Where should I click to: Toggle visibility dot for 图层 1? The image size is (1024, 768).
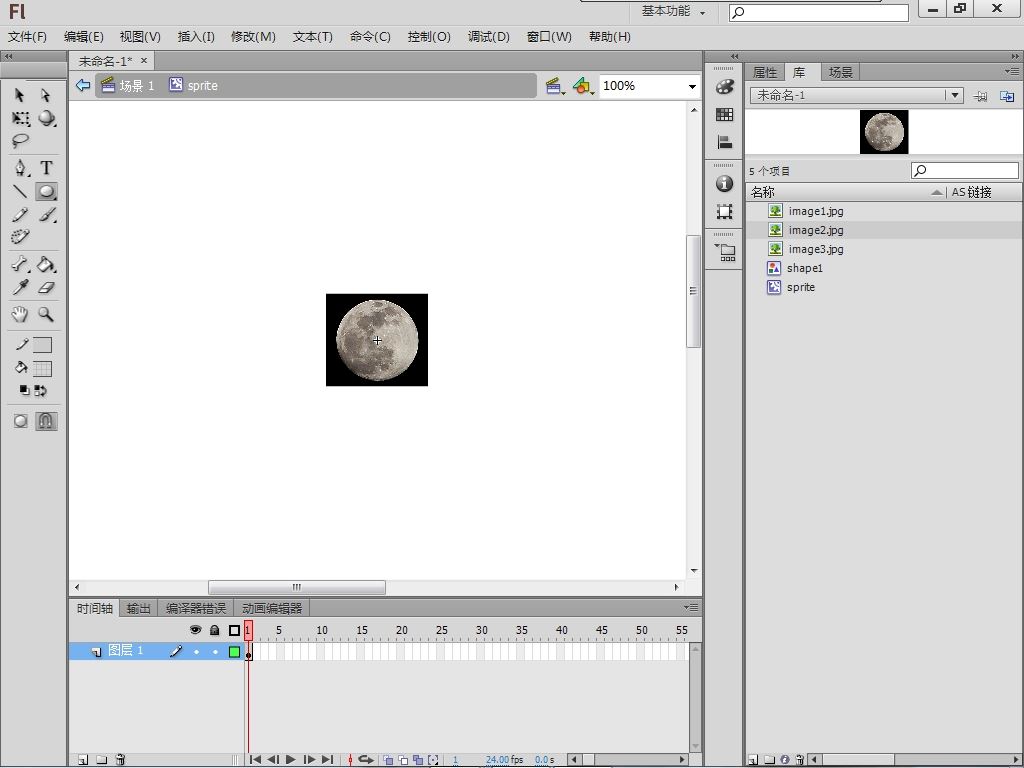[x=196, y=652]
